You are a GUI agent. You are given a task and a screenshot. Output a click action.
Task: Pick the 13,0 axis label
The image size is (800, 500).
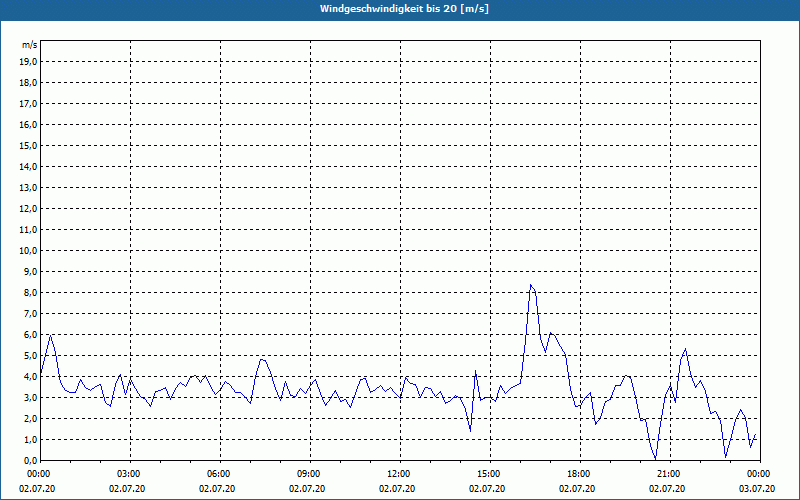pyautogui.click(x=28, y=187)
